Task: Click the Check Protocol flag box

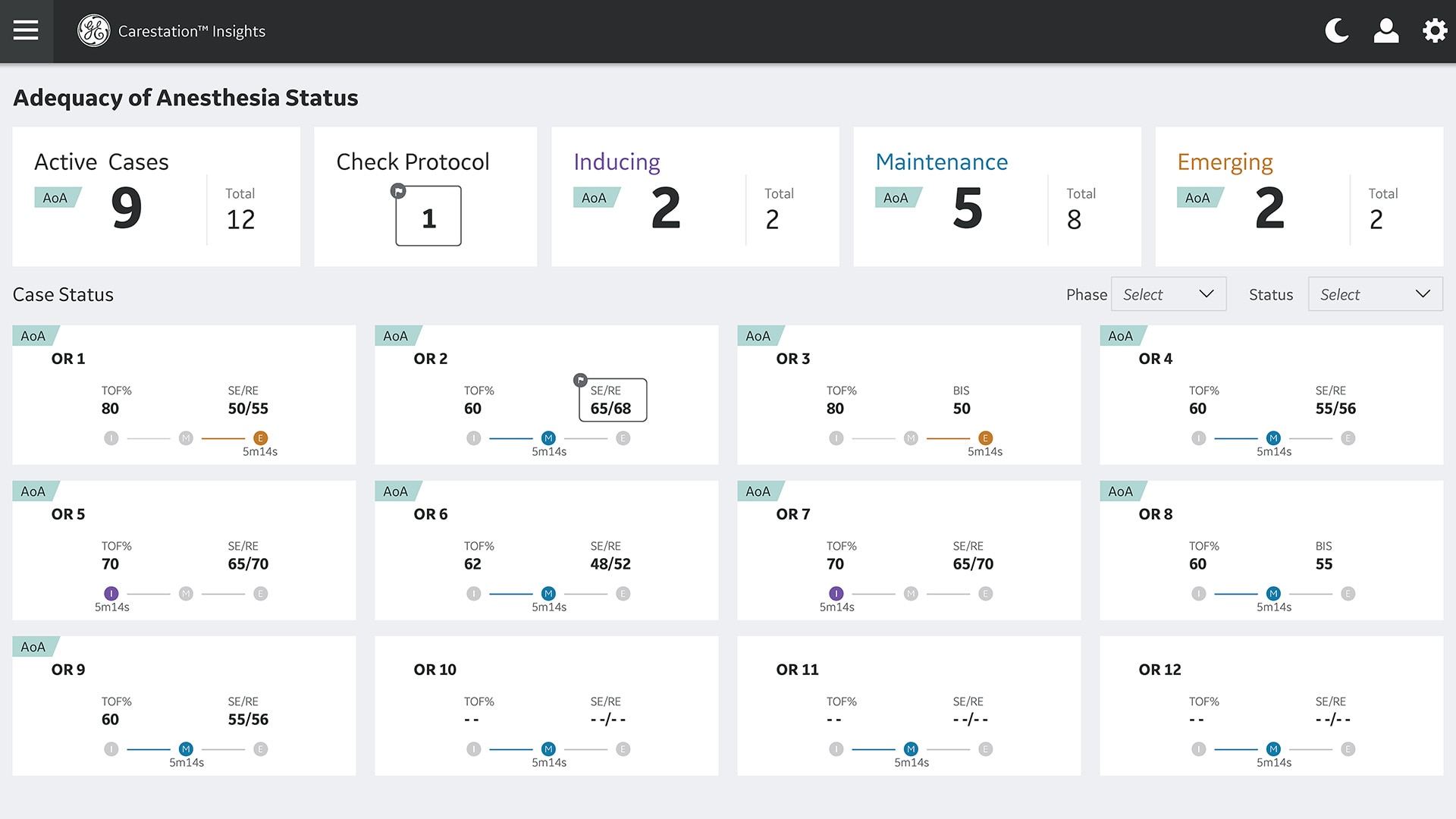Action: point(428,216)
